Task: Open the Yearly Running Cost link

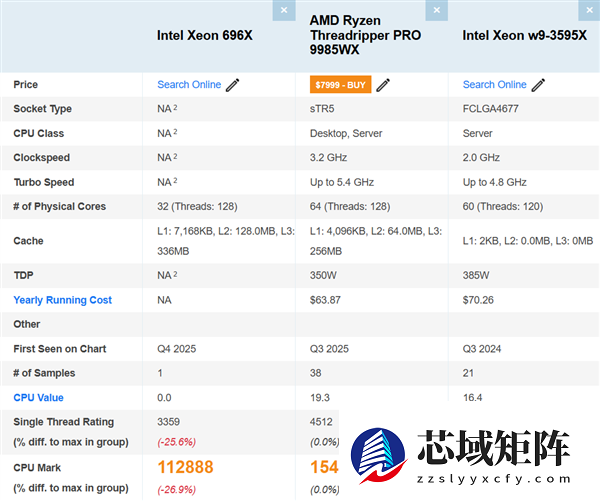Action: 62,300
